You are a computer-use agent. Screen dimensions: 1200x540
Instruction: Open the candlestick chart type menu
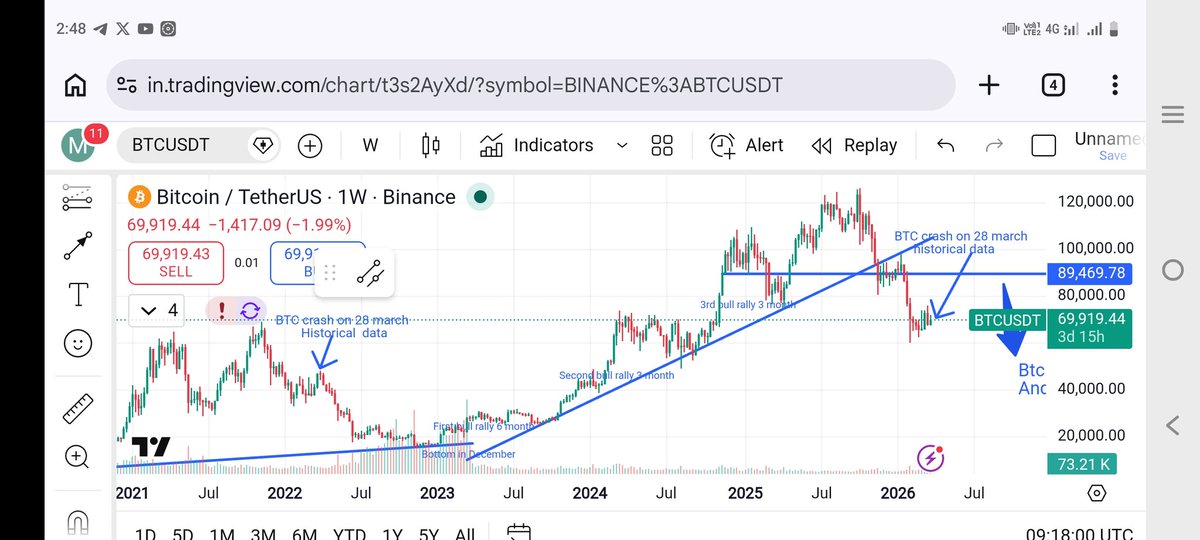[x=431, y=146]
